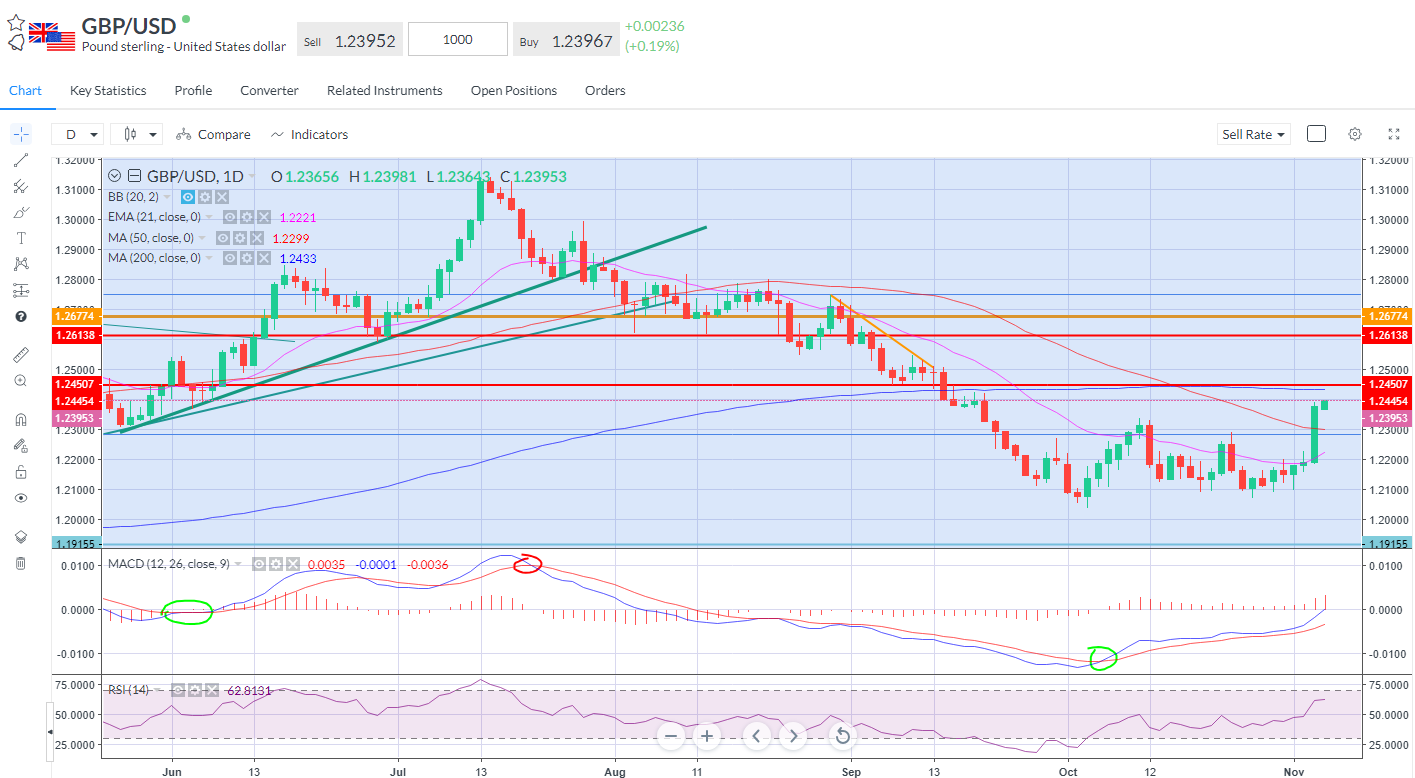Hide the EMA (21, close, 0) indicator
Image resolution: width=1415 pixels, height=778 pixels.
pyautogui.click(x=230, y=217)
